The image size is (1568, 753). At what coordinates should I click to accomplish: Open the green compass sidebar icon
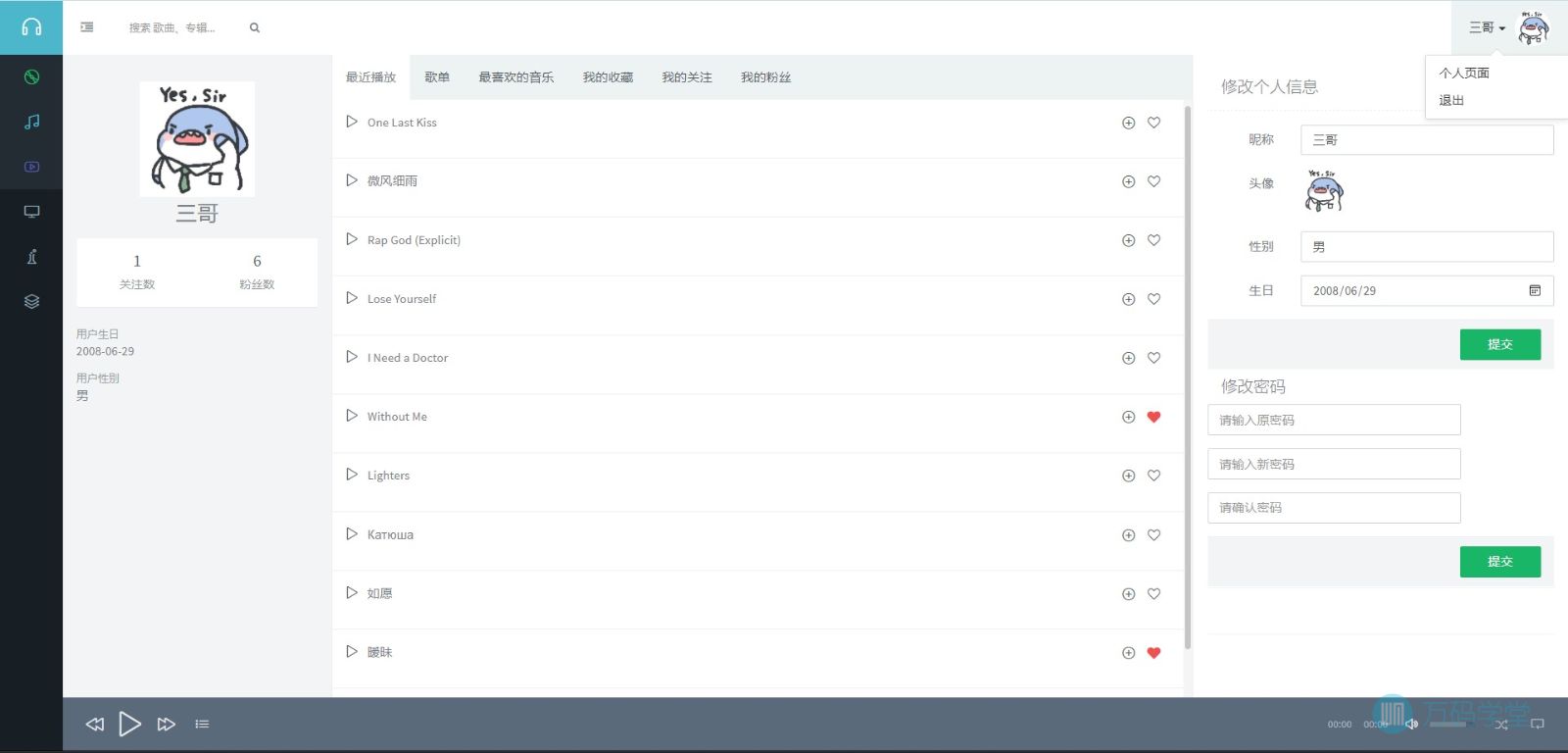[x=31, y=76]
